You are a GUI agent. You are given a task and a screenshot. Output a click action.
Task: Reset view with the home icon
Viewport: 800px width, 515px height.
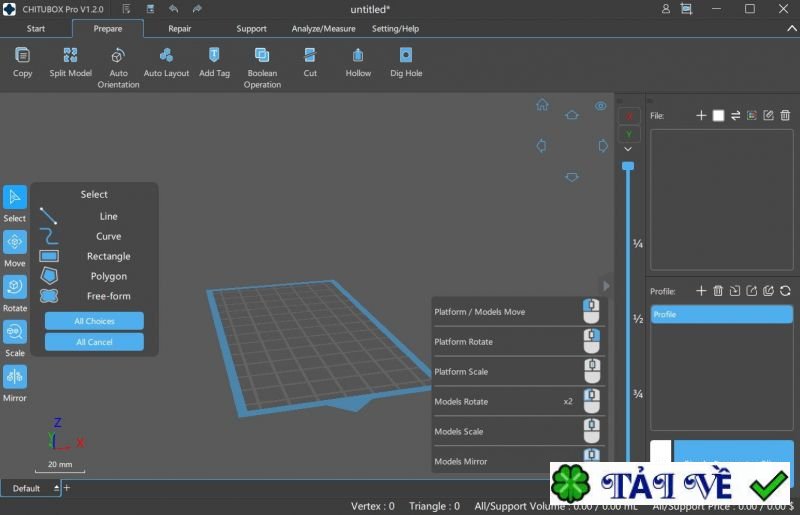pos(542,105)
